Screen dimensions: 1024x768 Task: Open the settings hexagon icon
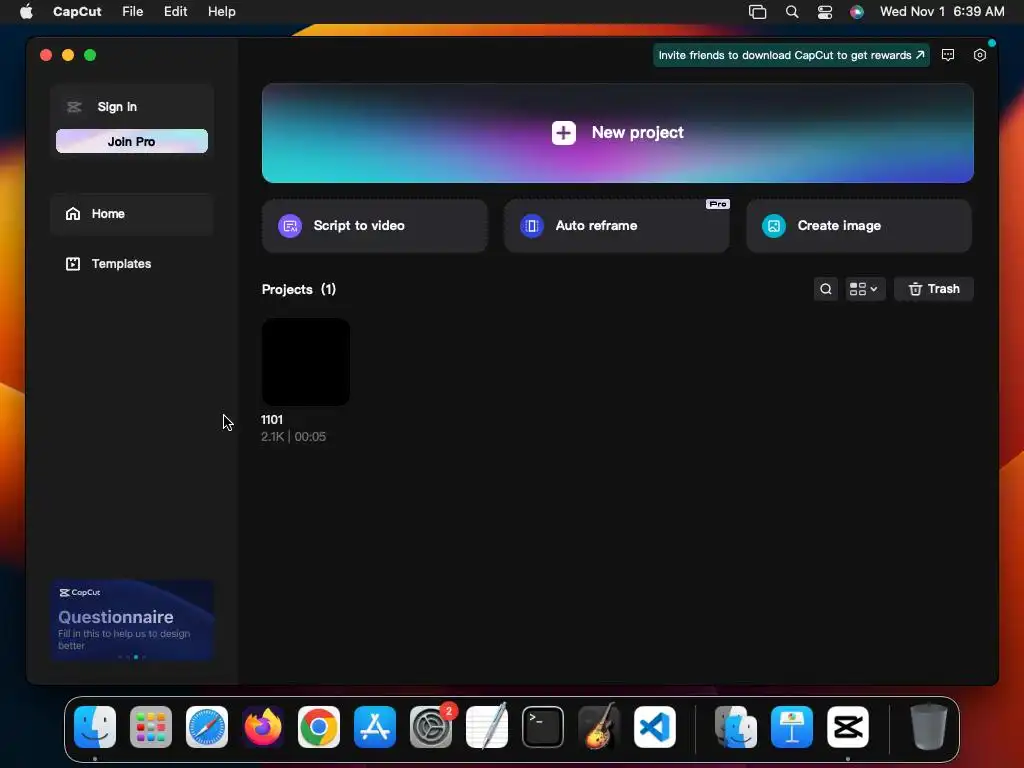tap(980, 56)
